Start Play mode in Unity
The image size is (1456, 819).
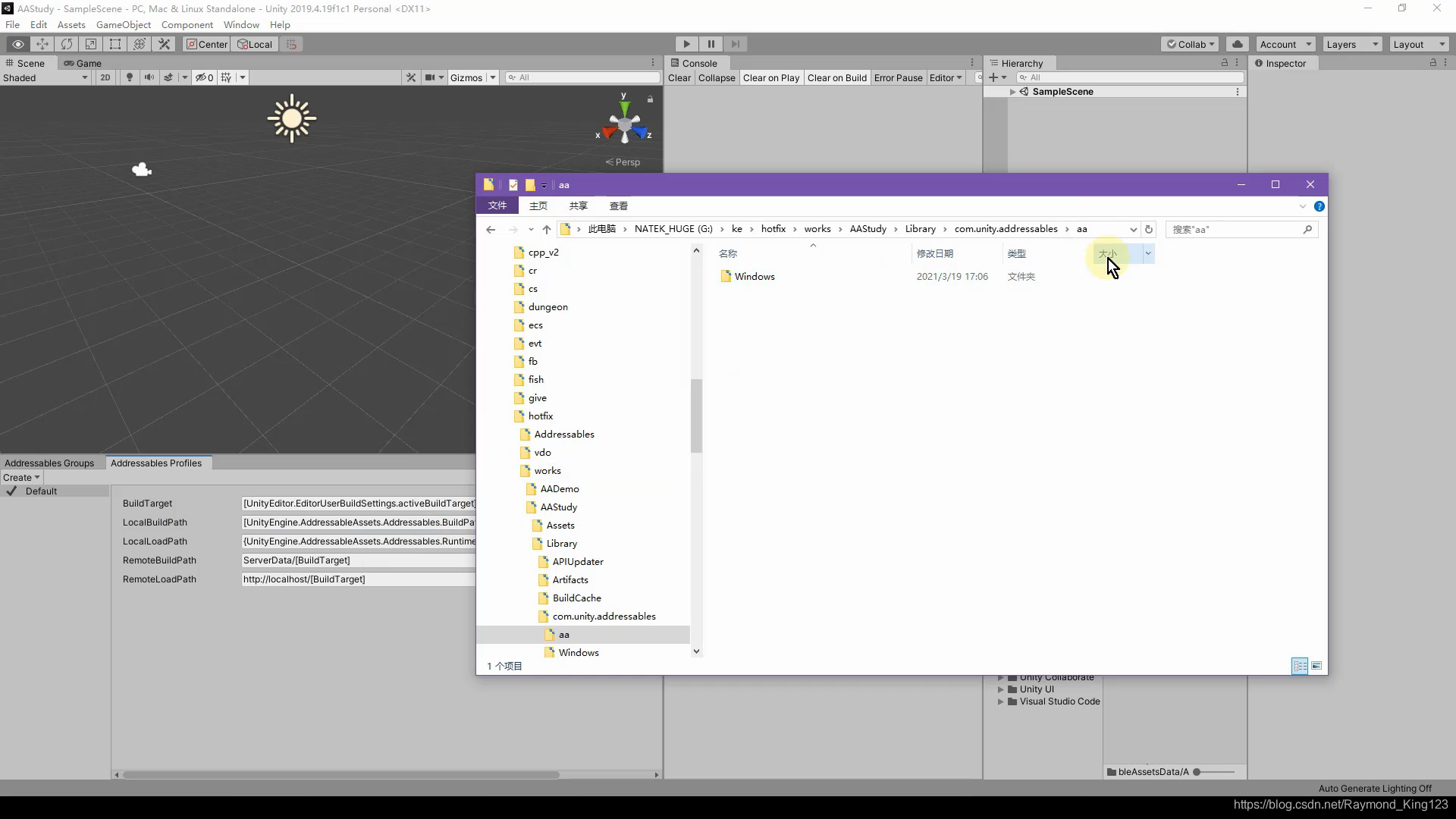686,44
